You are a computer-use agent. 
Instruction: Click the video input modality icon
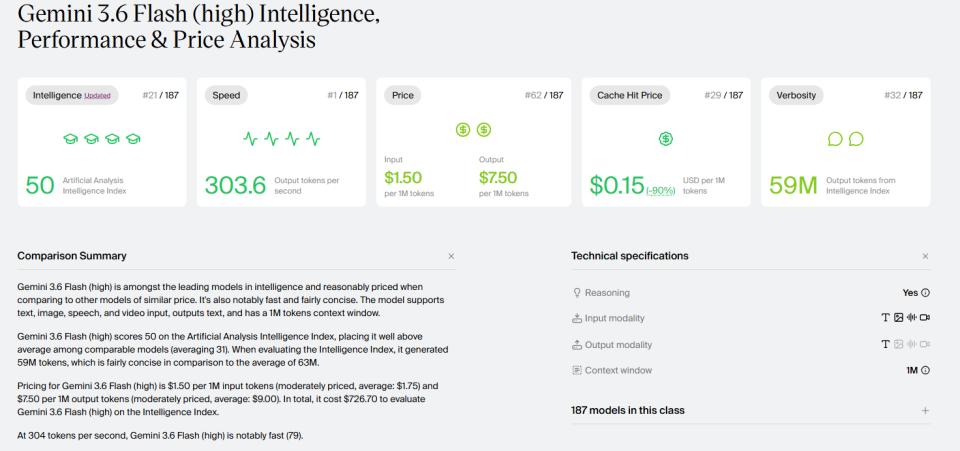pyautogui.click(x=925, y=318)
